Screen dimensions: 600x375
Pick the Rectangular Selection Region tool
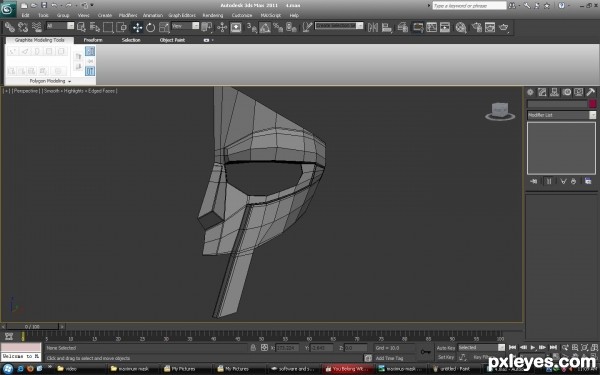(108, 27)
